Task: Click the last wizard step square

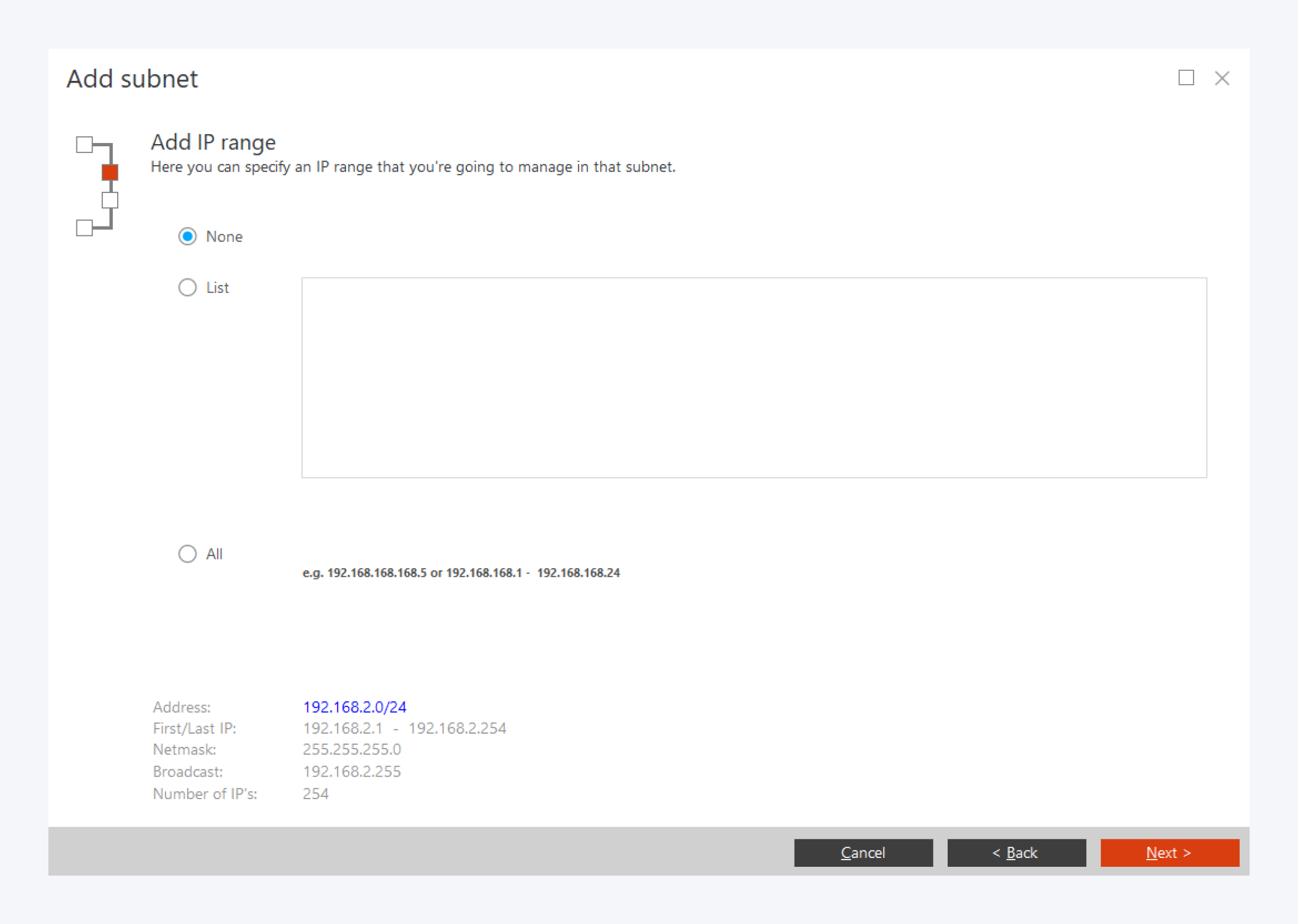Action: tap(84, 228)
